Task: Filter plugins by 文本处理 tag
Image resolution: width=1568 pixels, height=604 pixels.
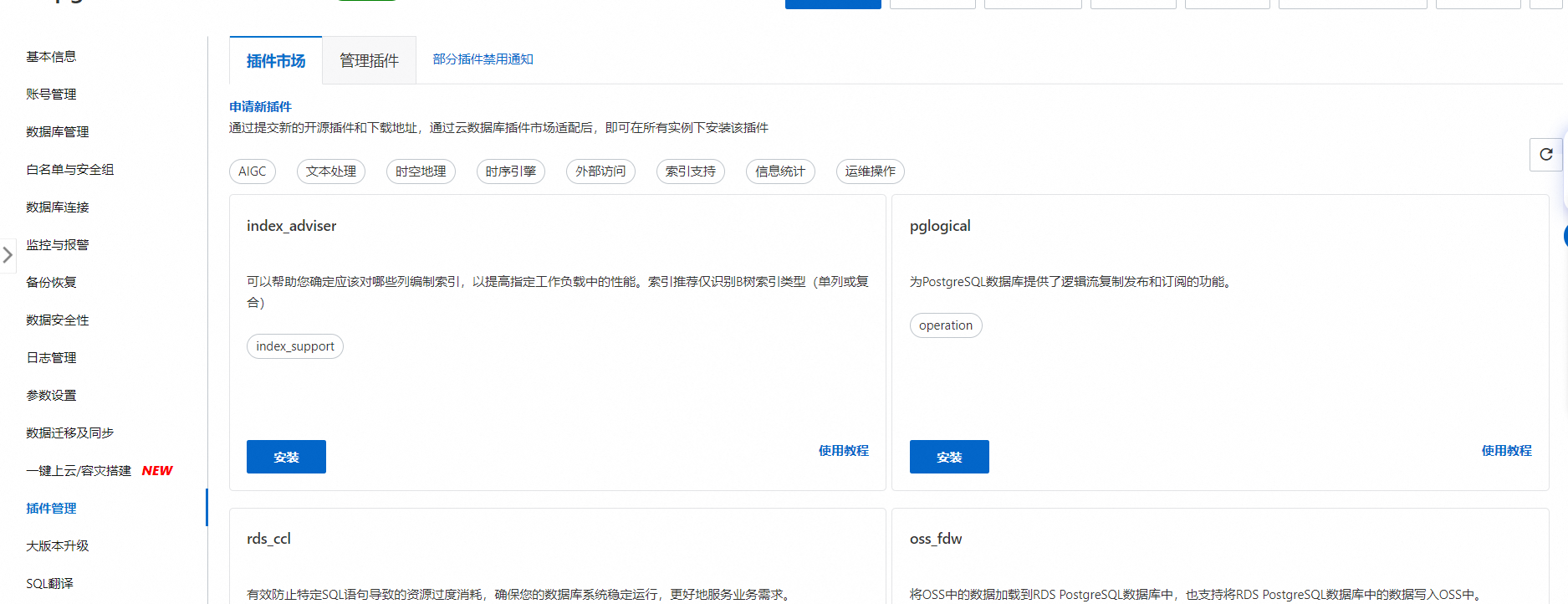Action: coord(330,171)
